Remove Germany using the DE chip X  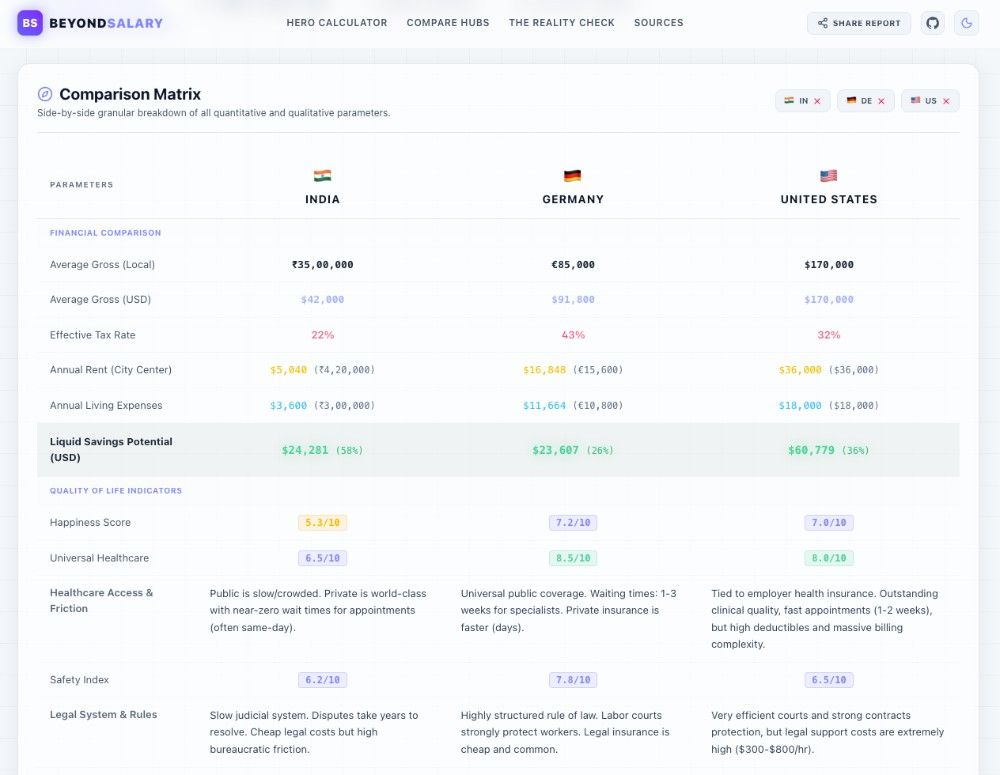[881, 101]
